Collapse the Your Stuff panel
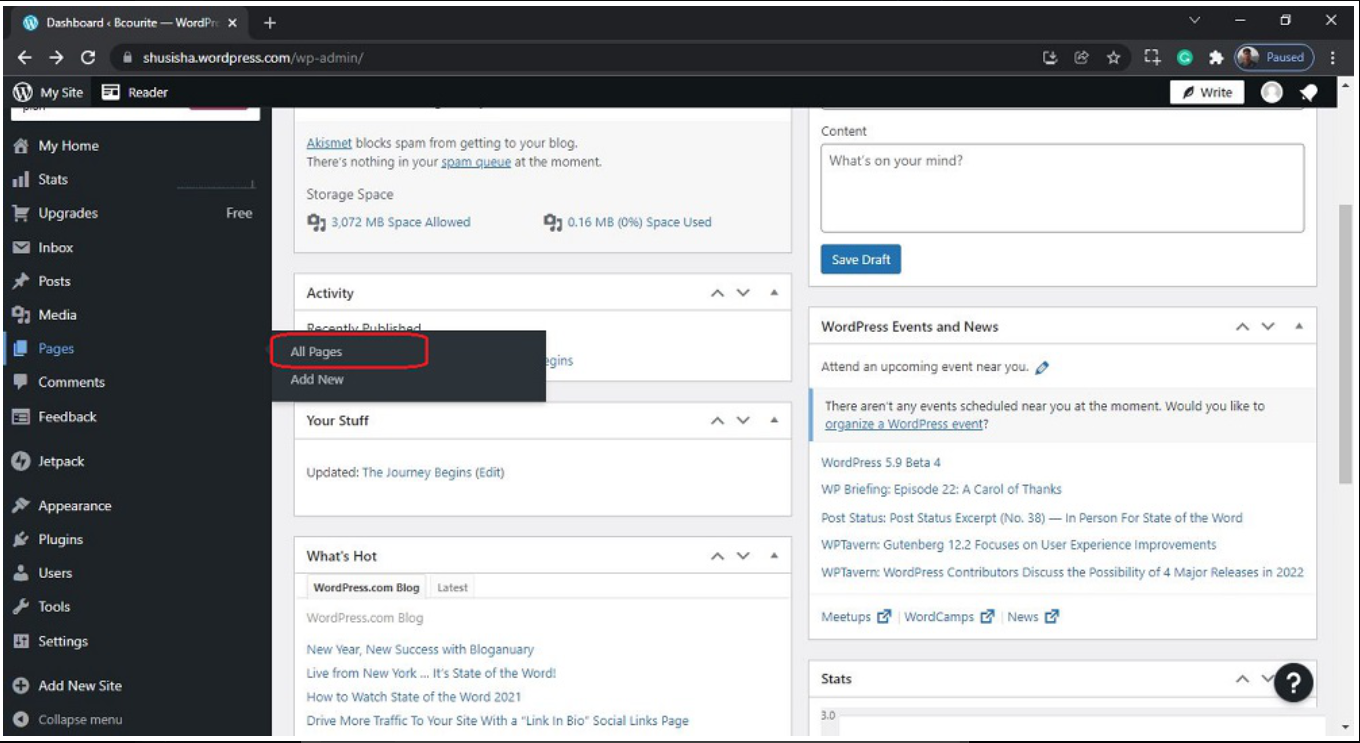1360x743 pixels. coord(774,421)
